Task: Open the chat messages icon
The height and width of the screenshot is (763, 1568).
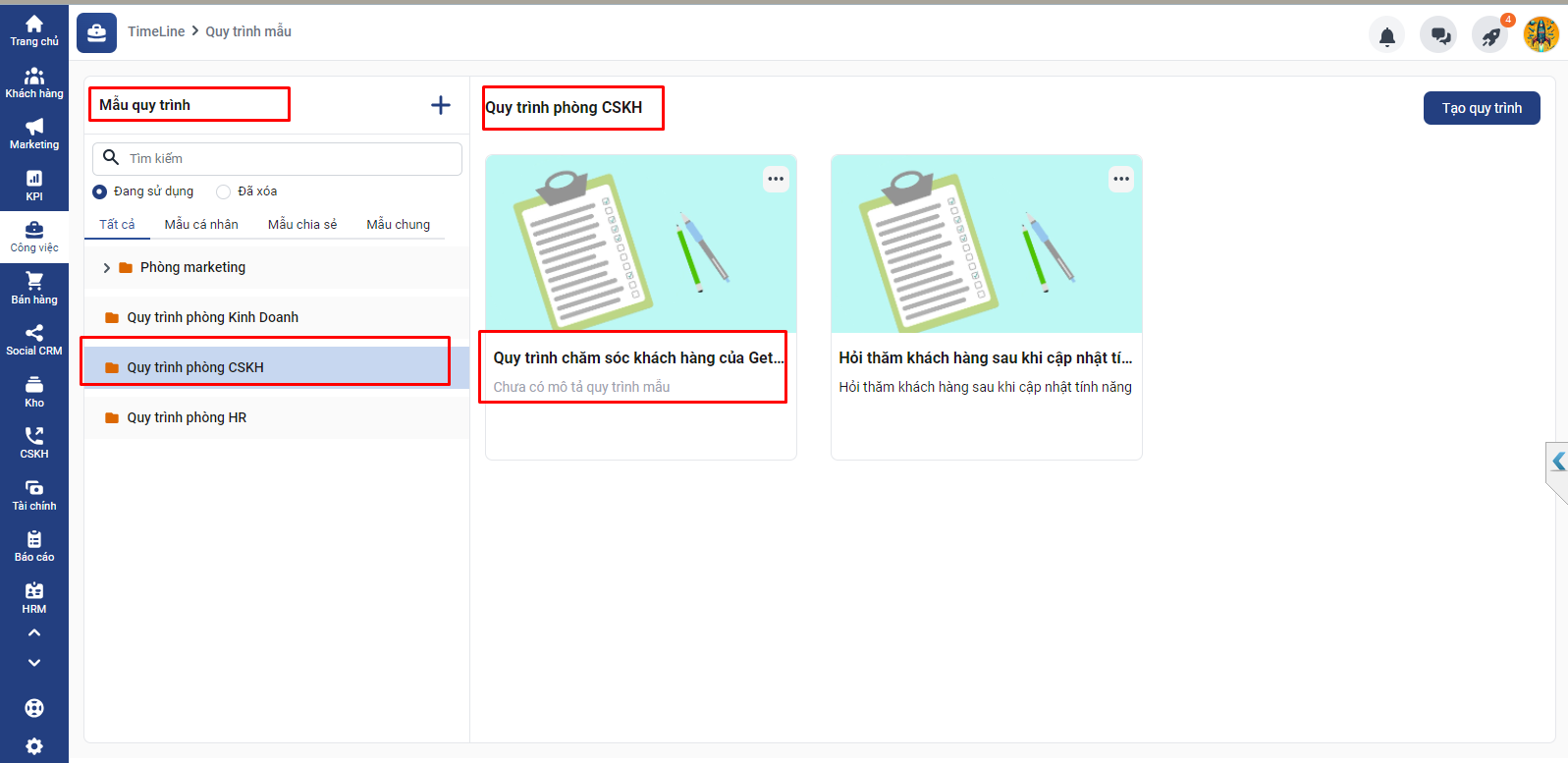Action: 1439,36
